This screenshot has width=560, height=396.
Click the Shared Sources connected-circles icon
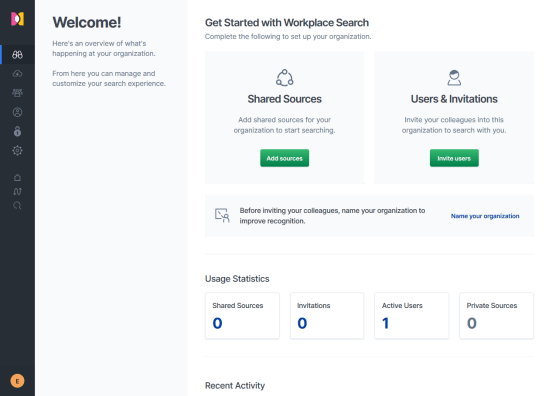pos(284,77)
